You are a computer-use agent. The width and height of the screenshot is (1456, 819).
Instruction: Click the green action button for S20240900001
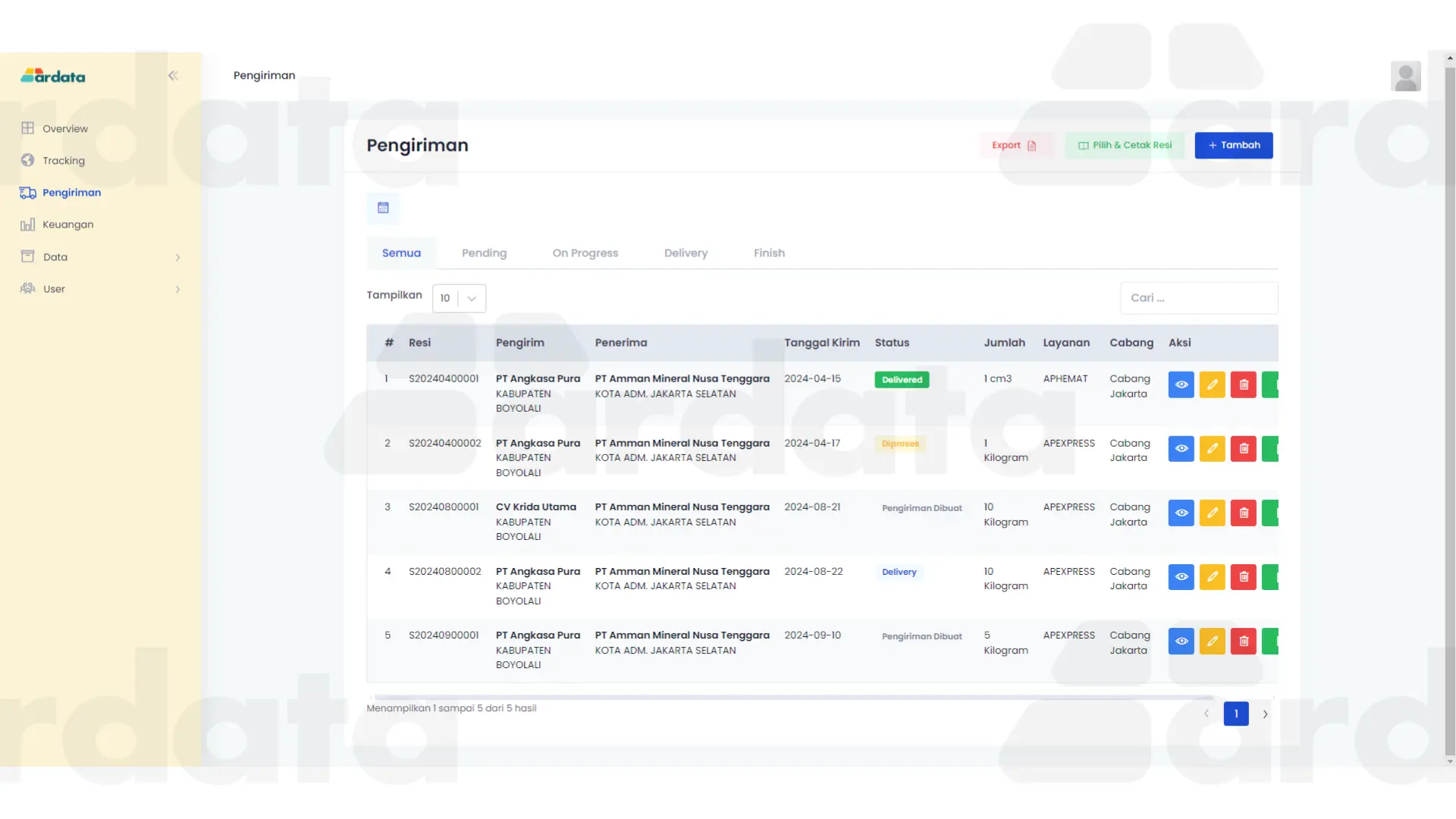pyautogui.click(x=1270, y=642)
